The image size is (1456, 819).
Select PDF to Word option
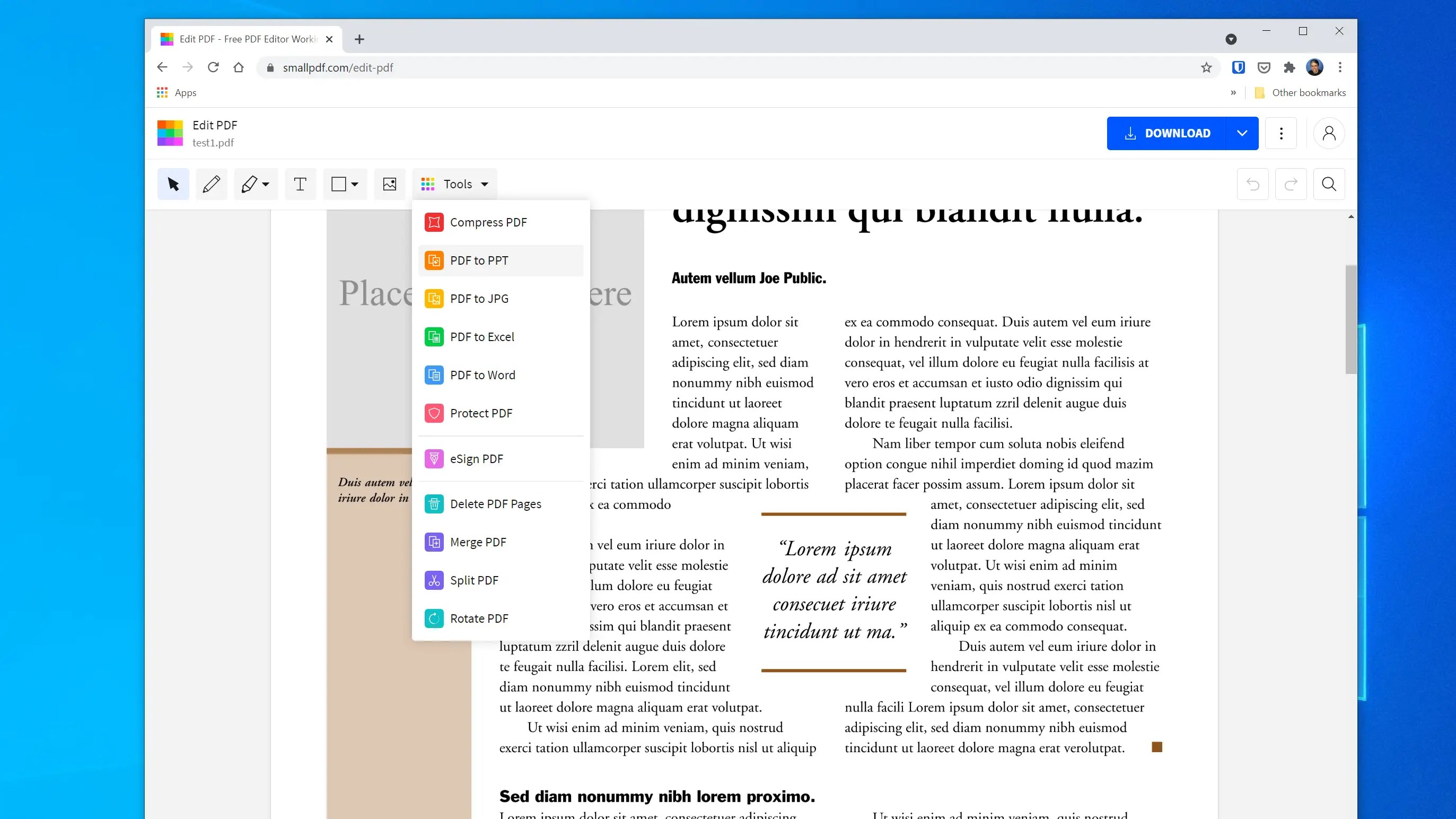pos(482,375)
